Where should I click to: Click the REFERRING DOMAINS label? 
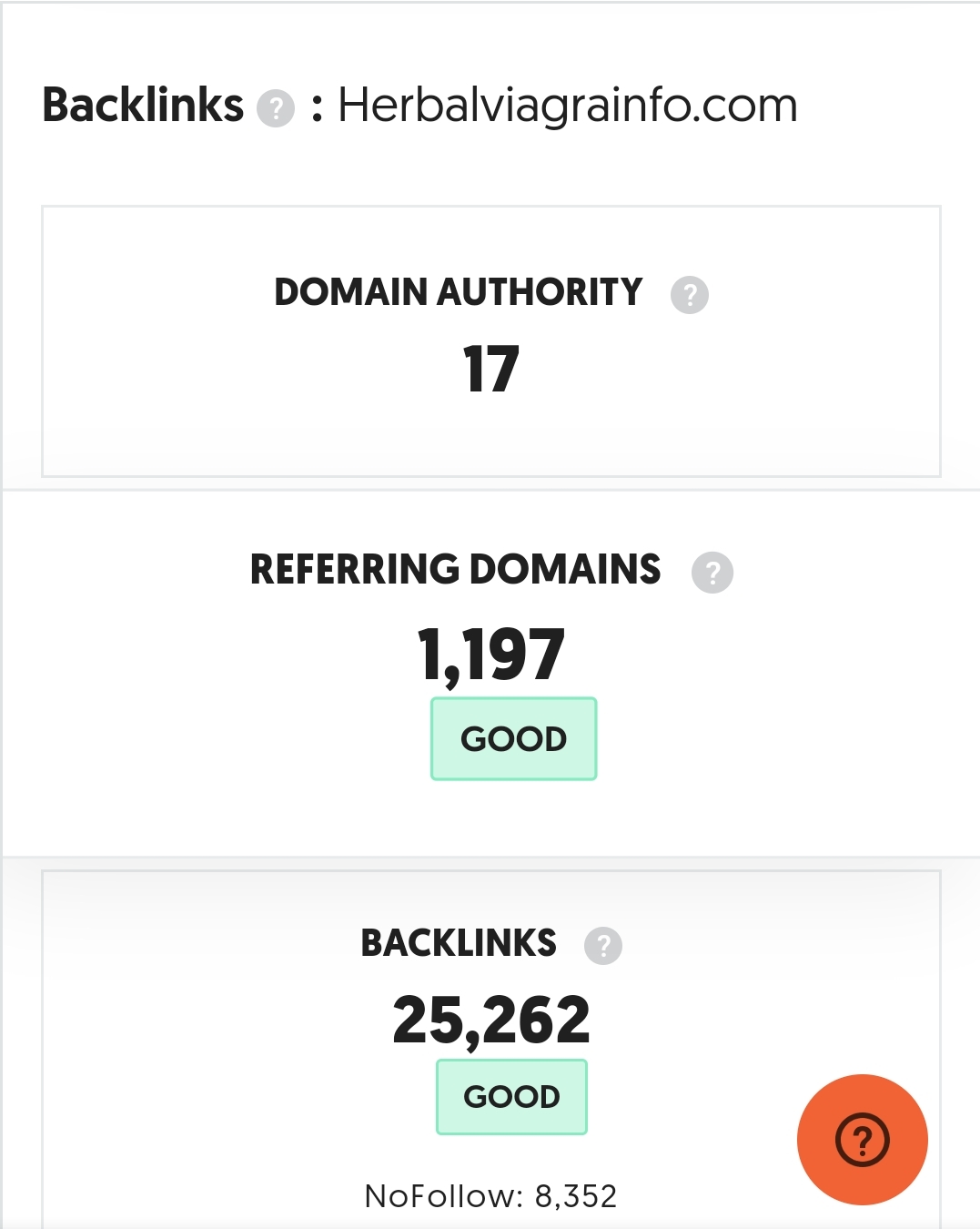pos(456,569)
